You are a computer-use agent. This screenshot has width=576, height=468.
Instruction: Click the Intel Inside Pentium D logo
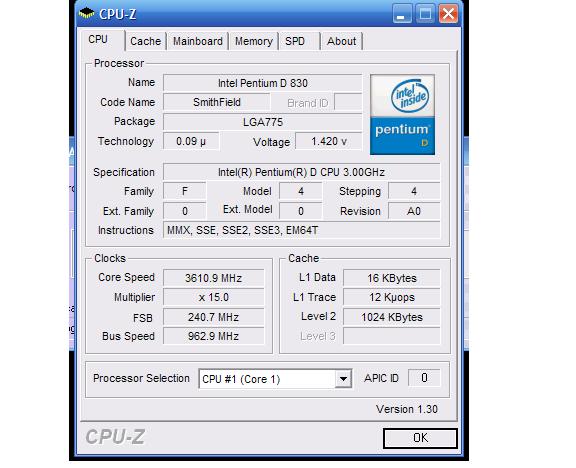pos(403,114)
